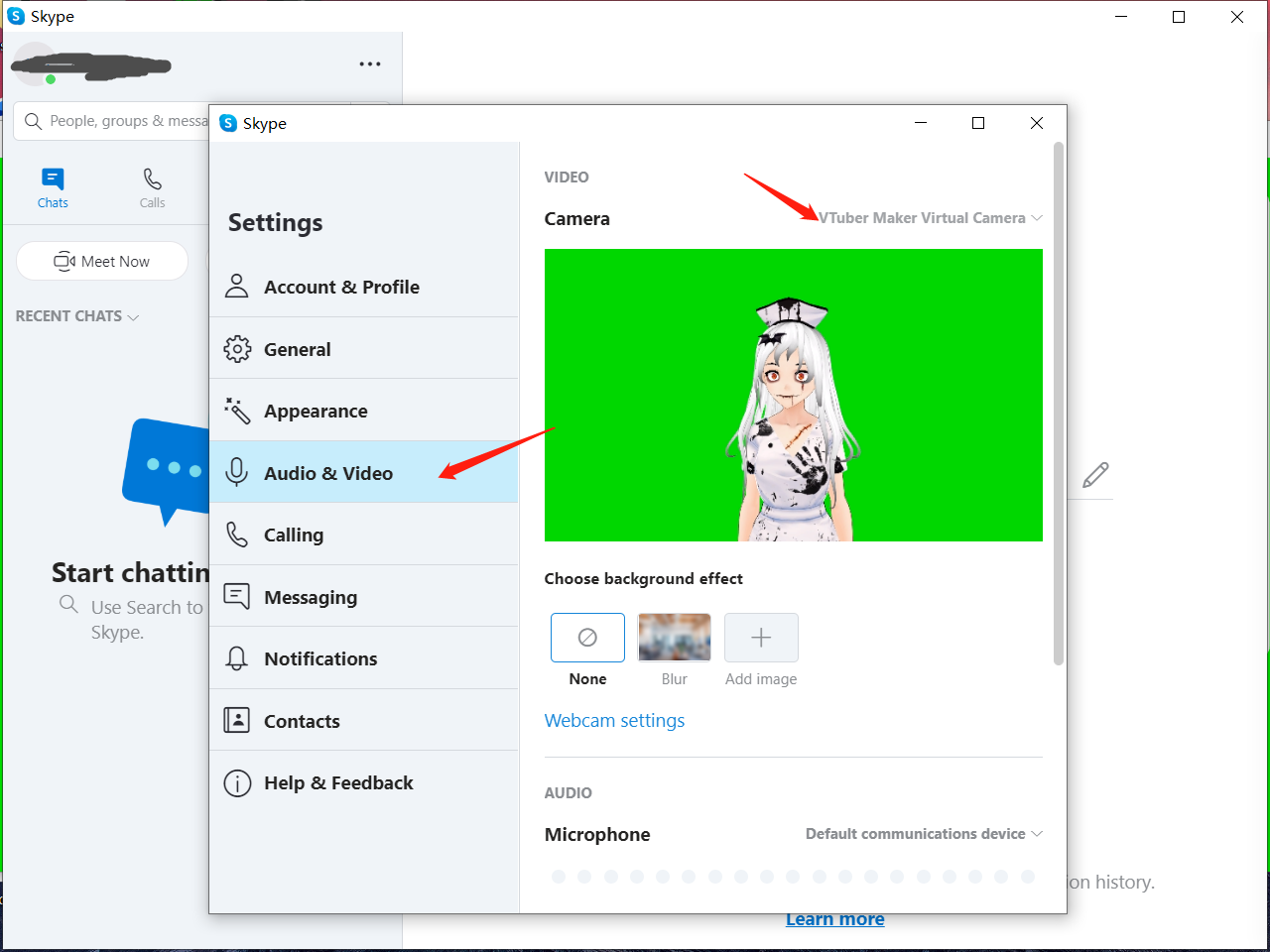This screenshot has height=952, width=1270.
Task: Minimize the Settings dialog window
Action: [921, 123]
